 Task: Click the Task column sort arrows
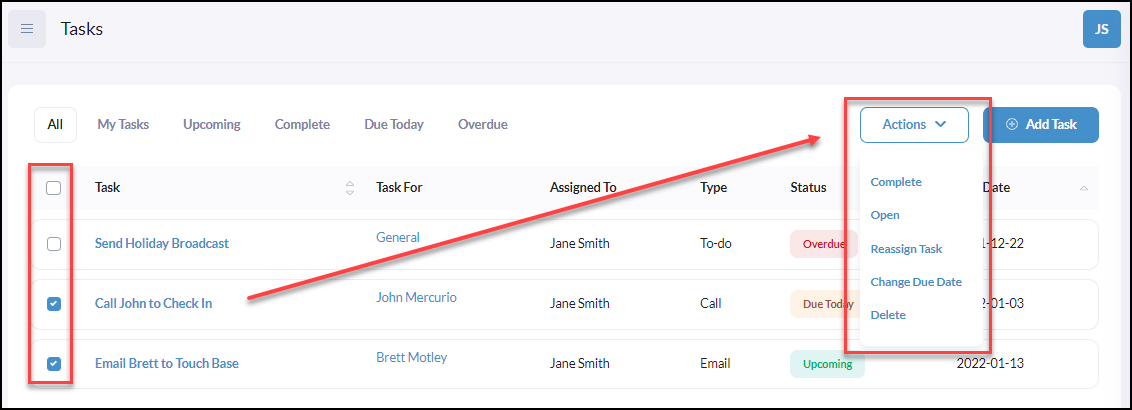pos(350,188)
